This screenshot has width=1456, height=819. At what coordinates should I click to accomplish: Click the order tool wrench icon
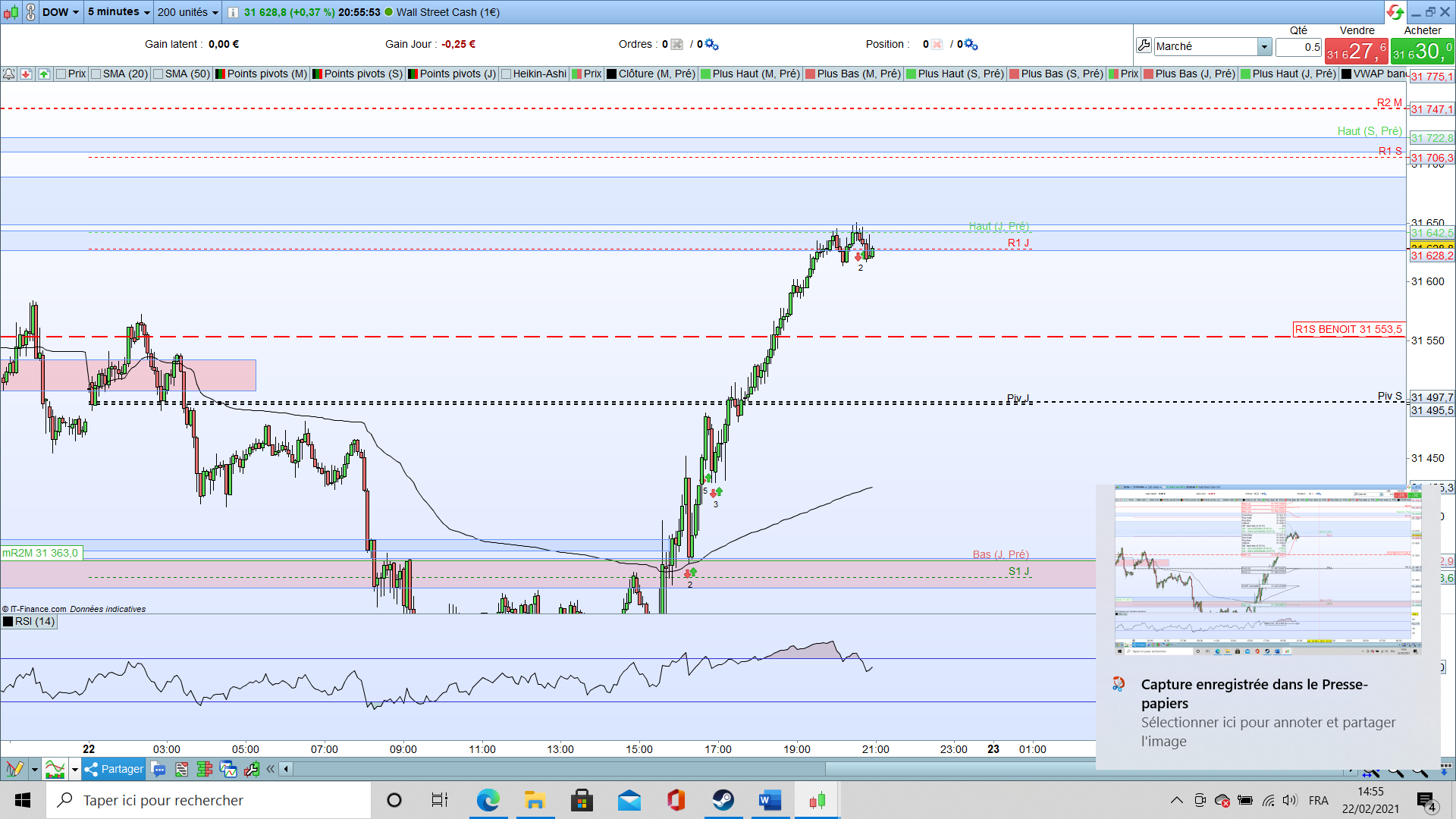pos(1144,46)
